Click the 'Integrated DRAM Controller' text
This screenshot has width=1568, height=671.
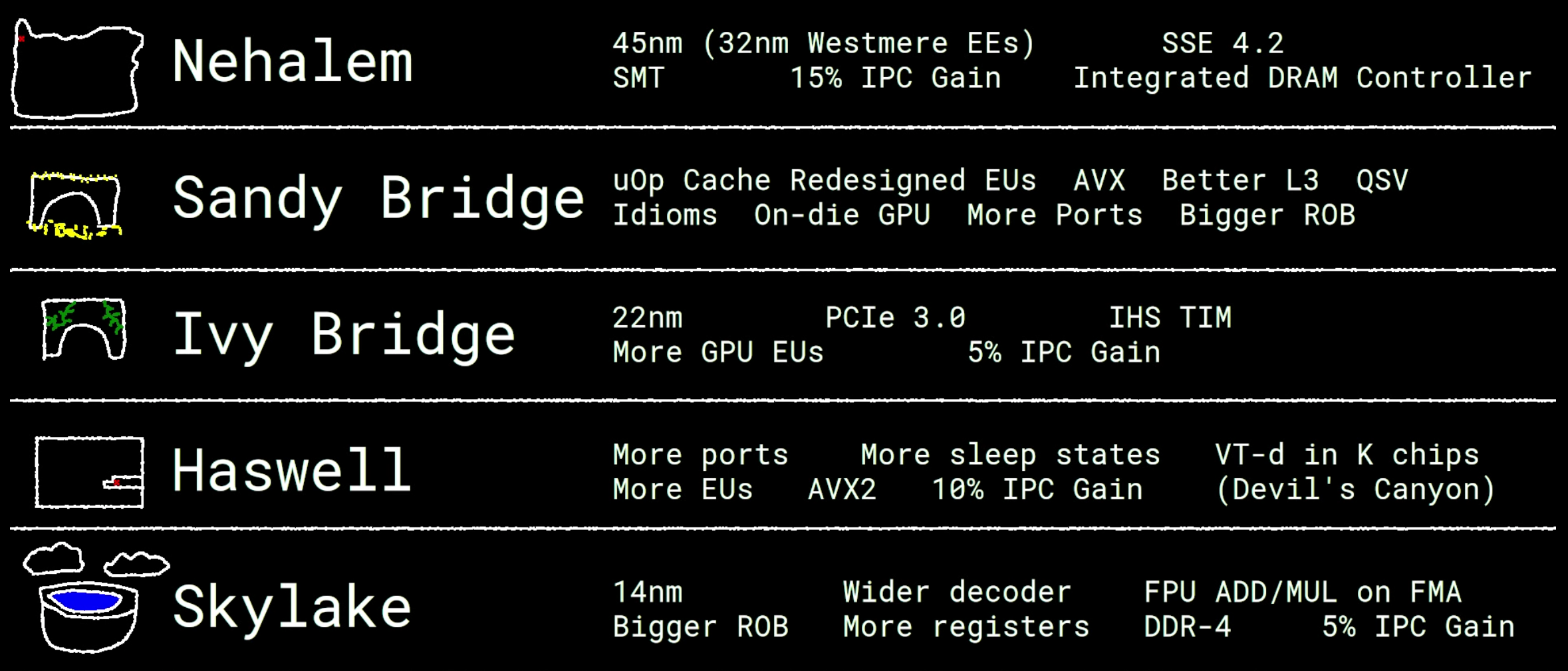pyautogui.click(x=1303, y=78)
